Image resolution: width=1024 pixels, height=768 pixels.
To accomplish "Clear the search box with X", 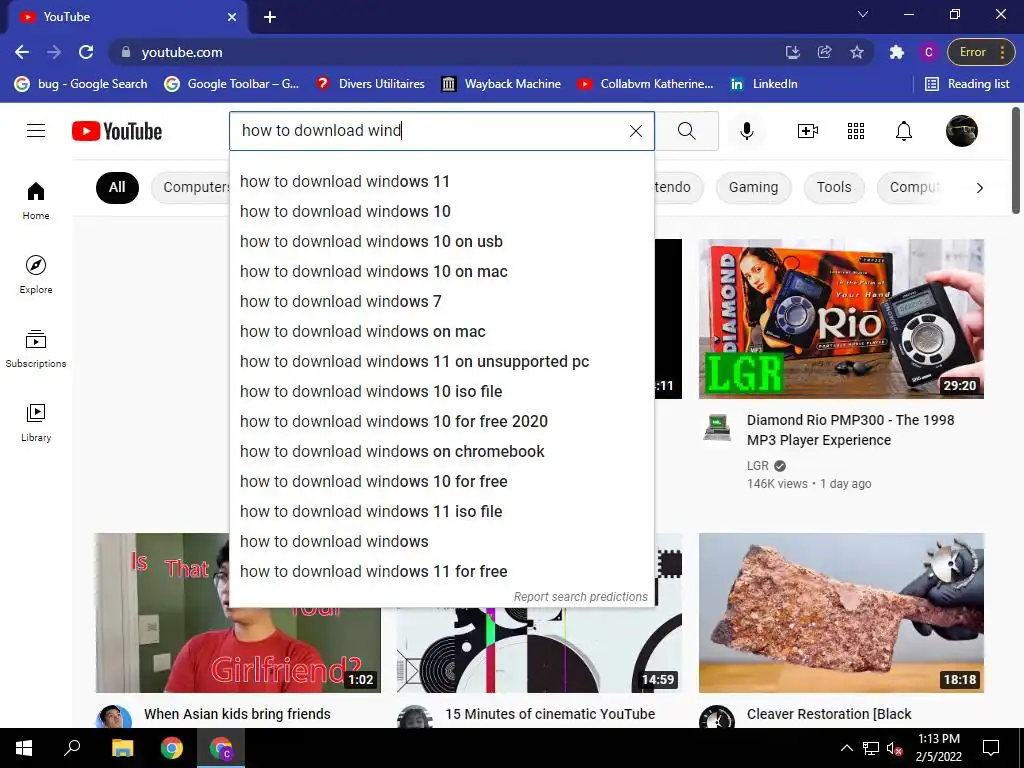I will (x=635, y=131).
